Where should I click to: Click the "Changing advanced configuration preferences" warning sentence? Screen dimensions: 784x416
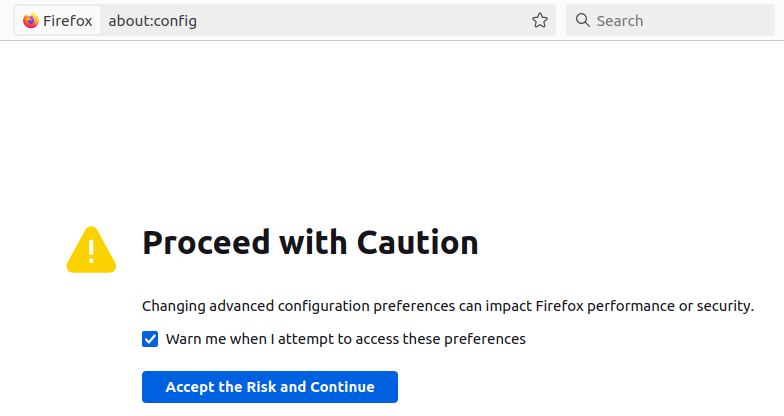pos(448,306)
